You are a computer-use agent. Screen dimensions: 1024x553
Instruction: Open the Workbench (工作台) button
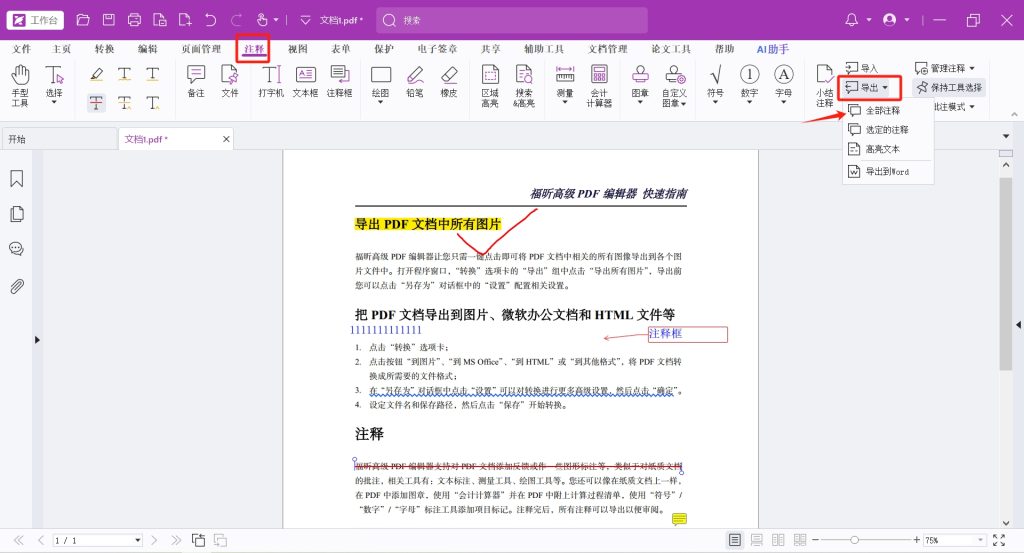tap(36, 20)
